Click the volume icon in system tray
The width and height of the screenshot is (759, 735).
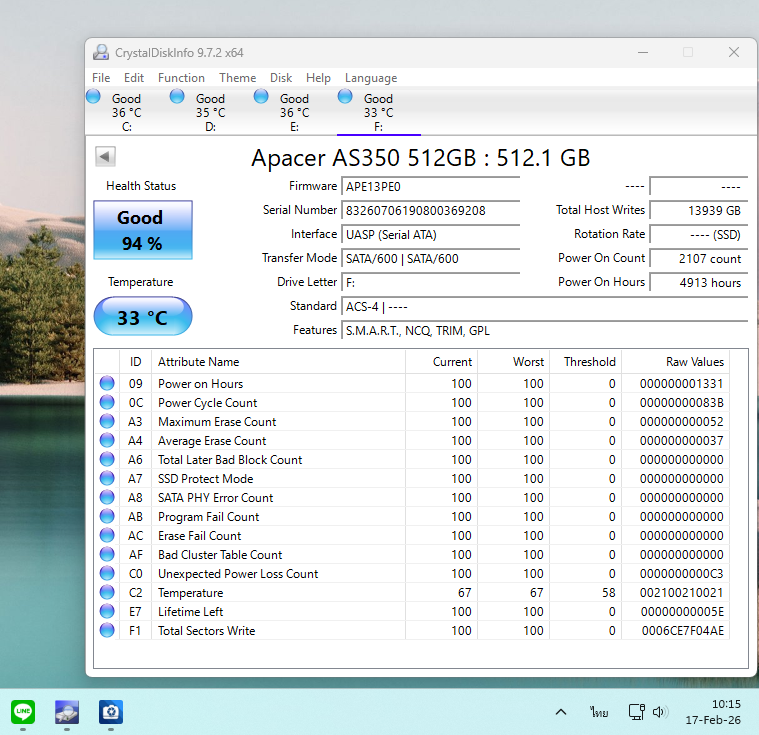pos(660,712)
